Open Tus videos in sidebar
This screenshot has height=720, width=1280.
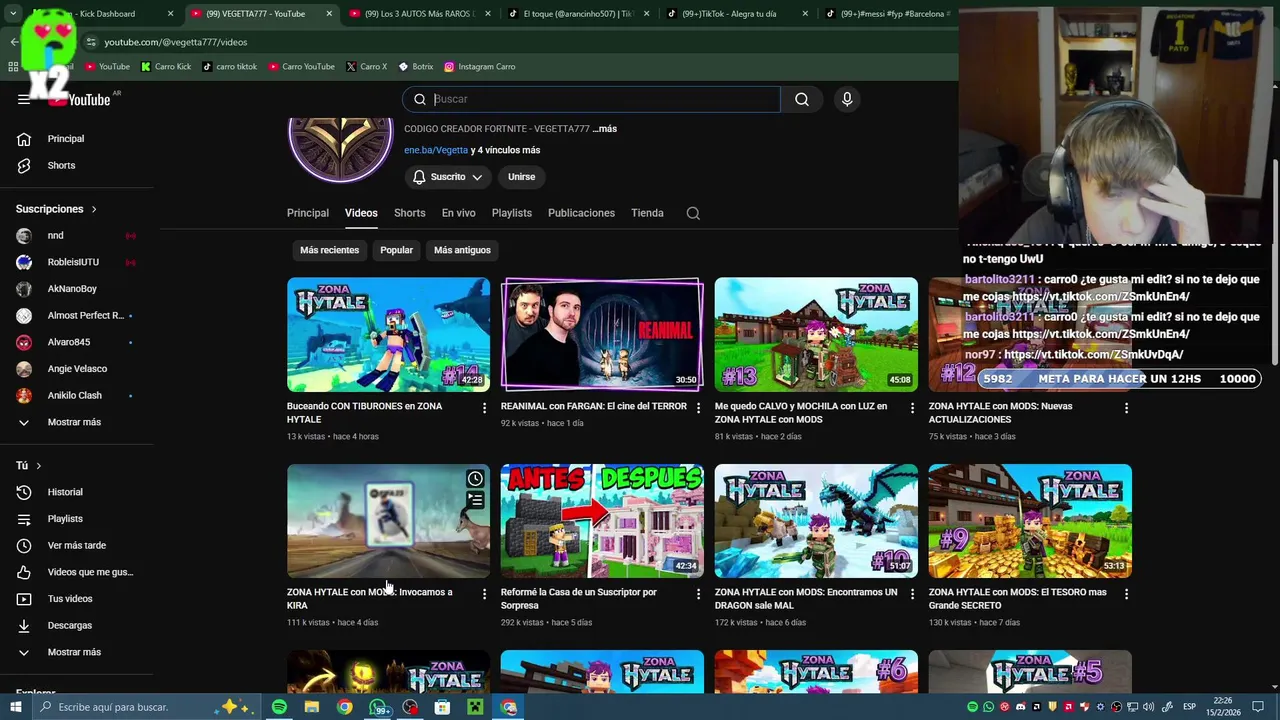coord(70,599)
